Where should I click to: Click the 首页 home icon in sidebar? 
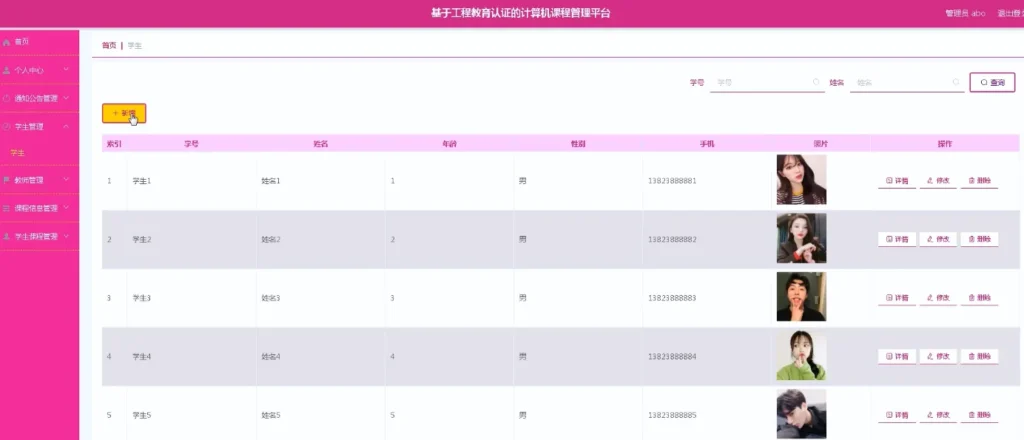(x=7, y=42)
